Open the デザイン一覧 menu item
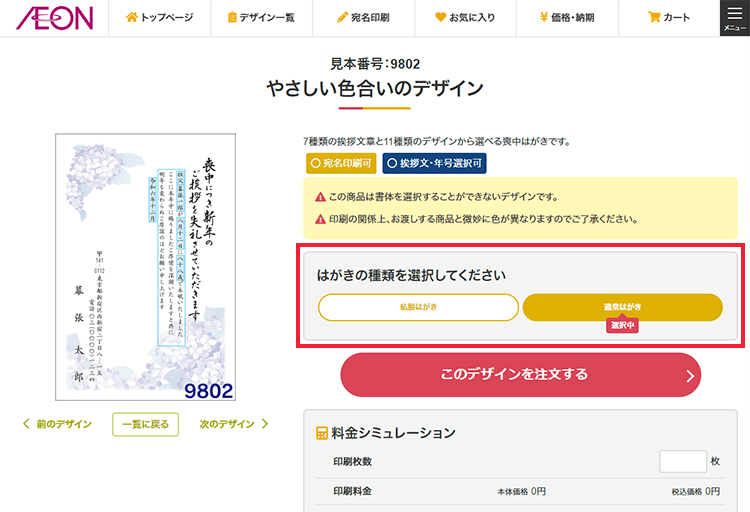Image resolution: width=750 pixels, height=512 pixels. pos(262,18)
